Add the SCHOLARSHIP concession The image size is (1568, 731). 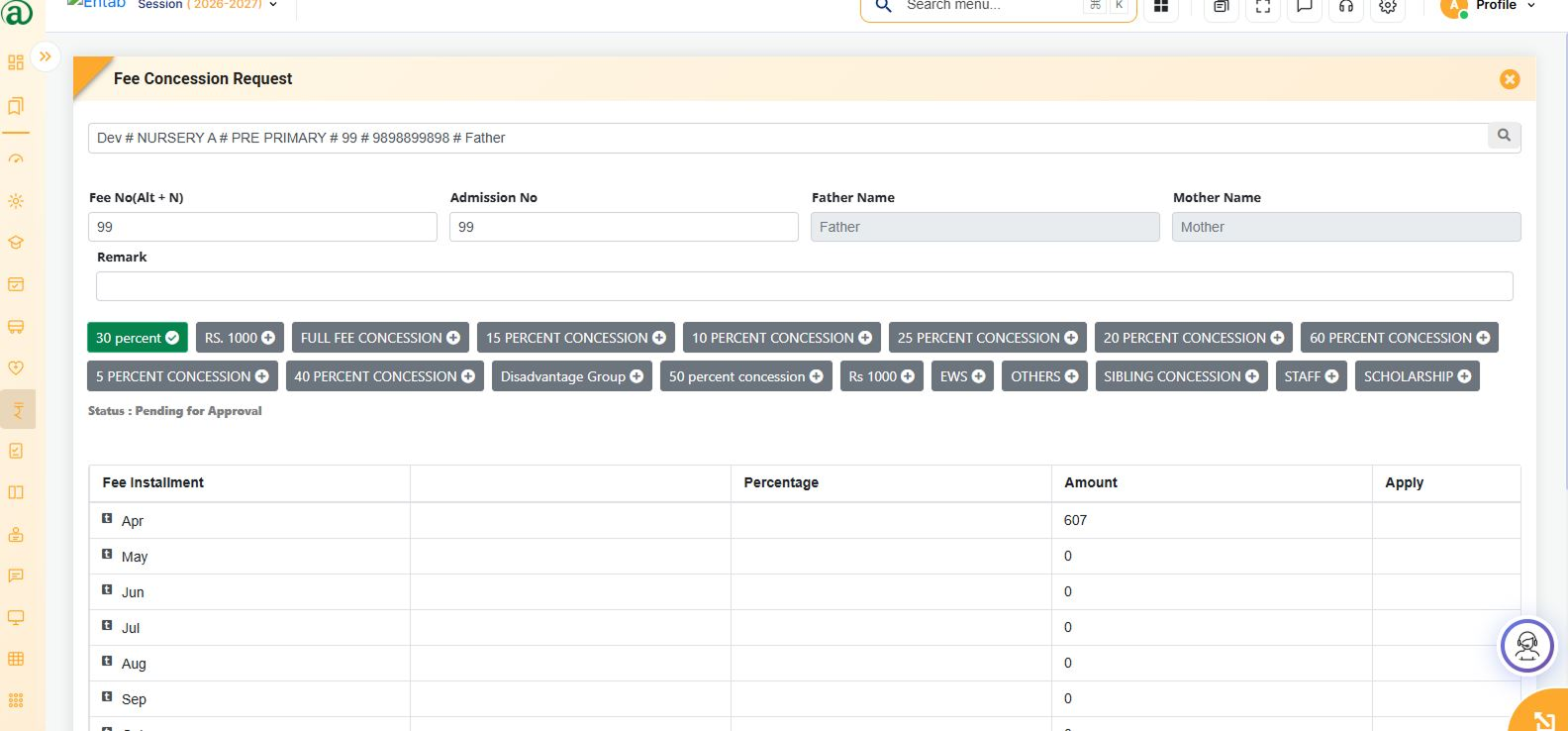(x=1417, y=376)
